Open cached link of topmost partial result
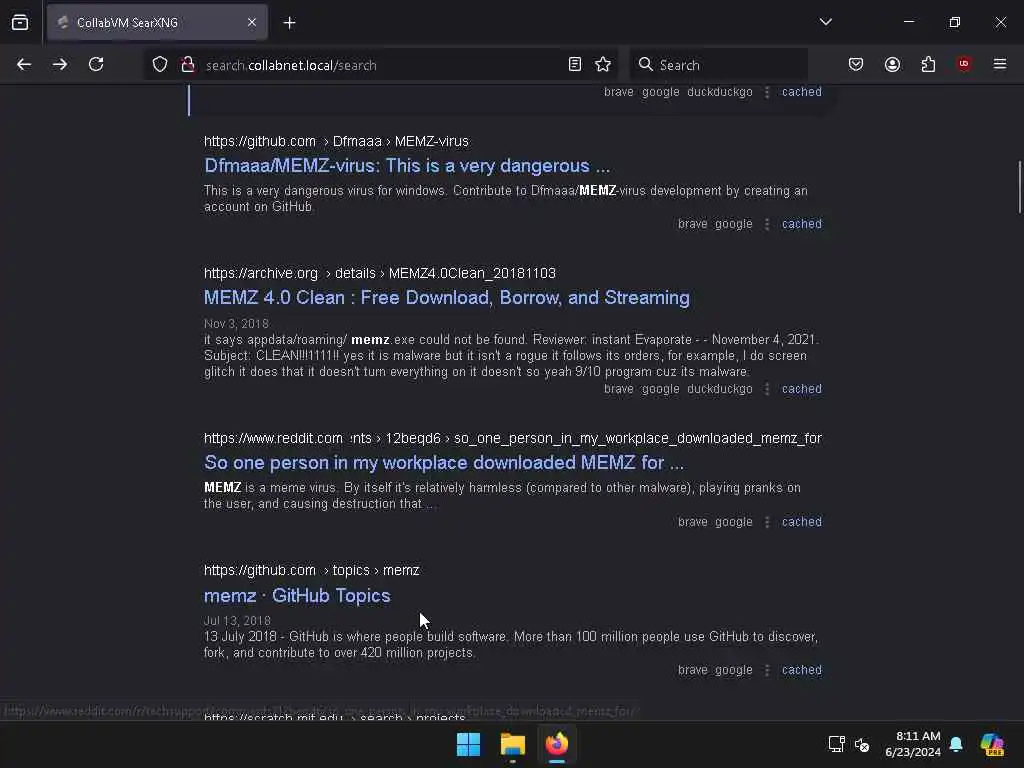This screenshot has height=768, width=1024. coord(802,92)
